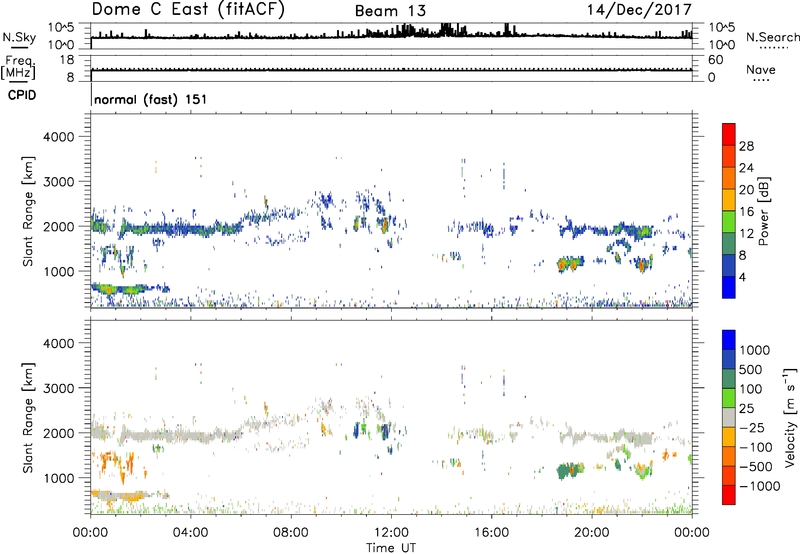Image resolution: width=800 pixels, height=554 pixels.
Task: Click the 'N.Sky' legend label
Action: pos(19,37)
